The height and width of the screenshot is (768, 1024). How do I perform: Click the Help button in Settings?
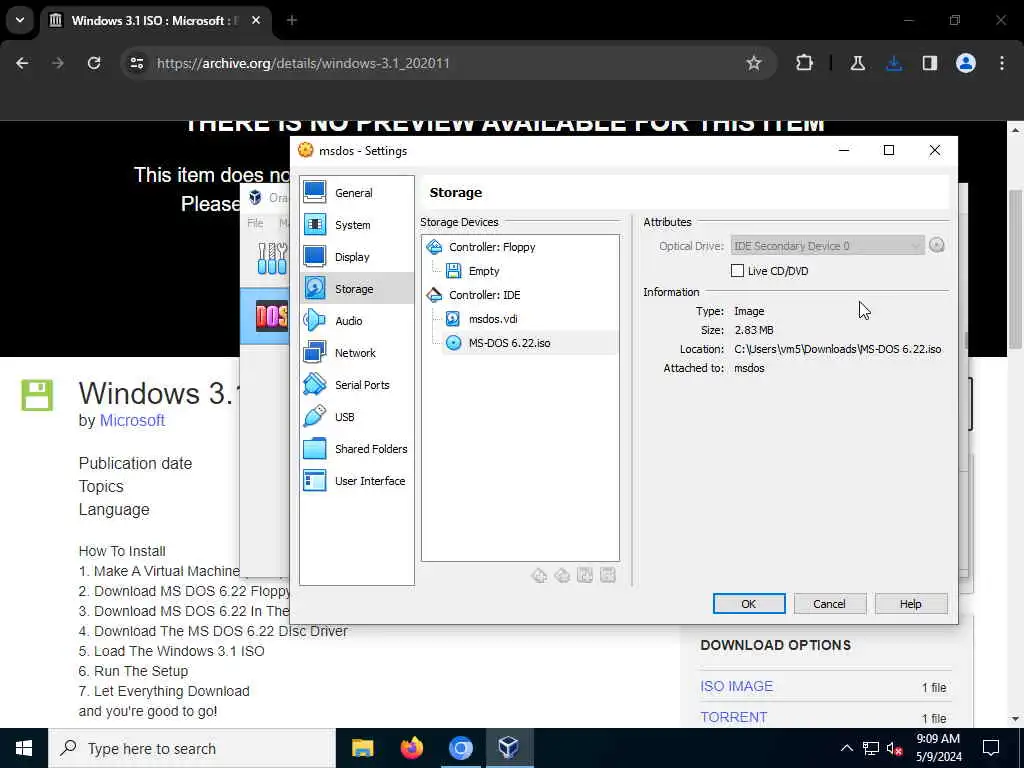coord(910,603)
